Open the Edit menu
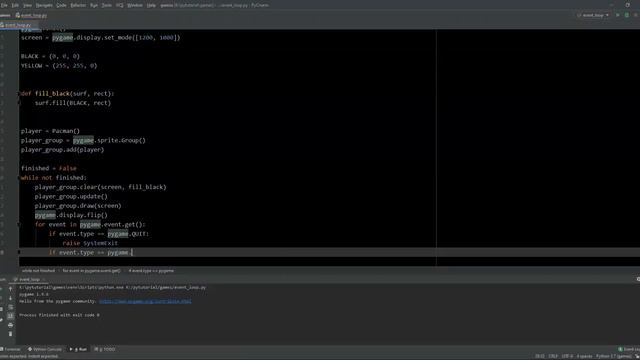This screenshot has height=360, width=640. pos(15,5)
